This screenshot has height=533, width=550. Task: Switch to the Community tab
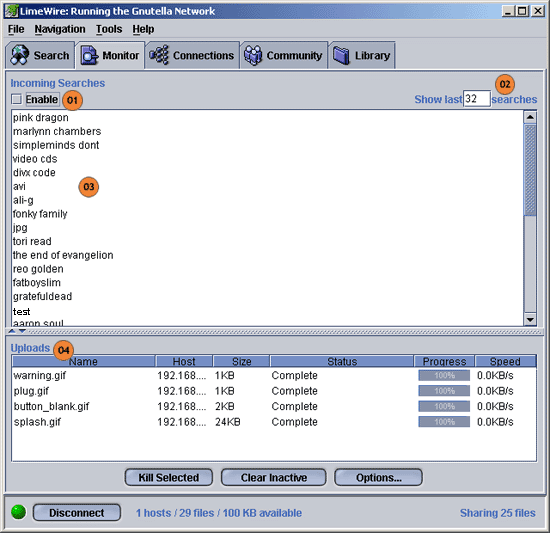(284, 55)
